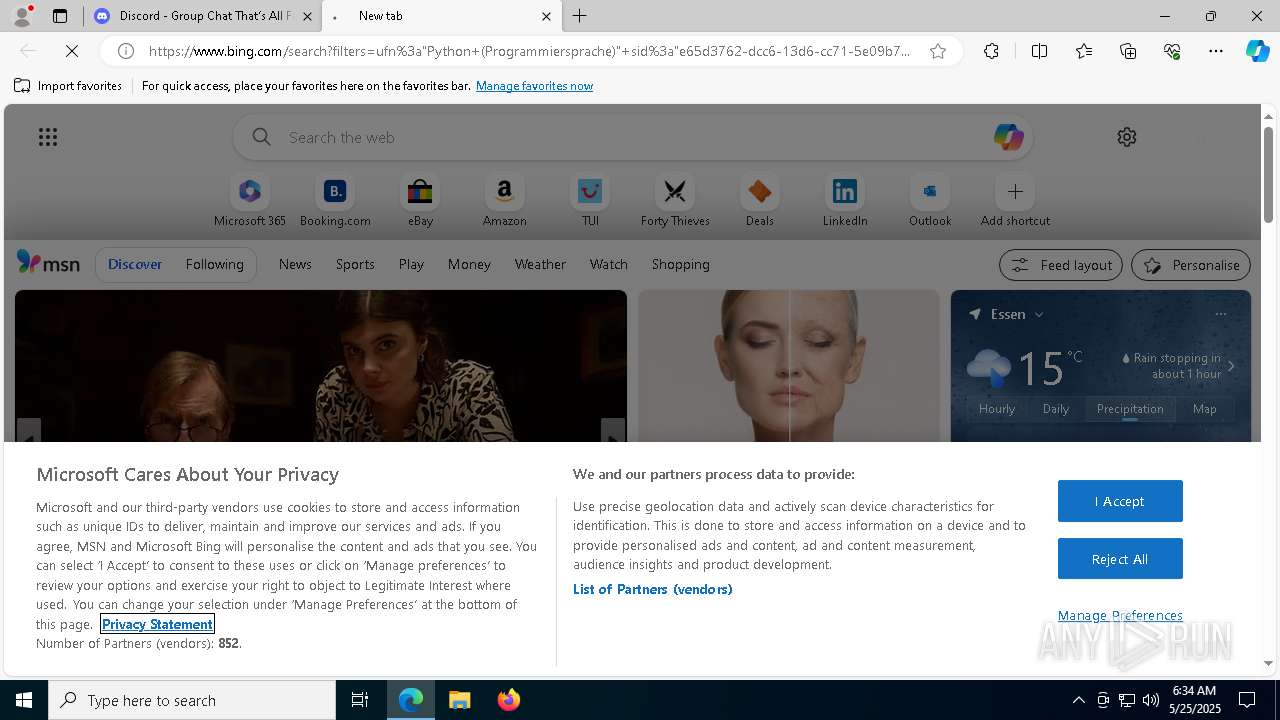The width and height of the screenshot is (1280, 720).
Task: Click I Accept privacy button
Action: pyautogui.click(x=1120, y=501)
